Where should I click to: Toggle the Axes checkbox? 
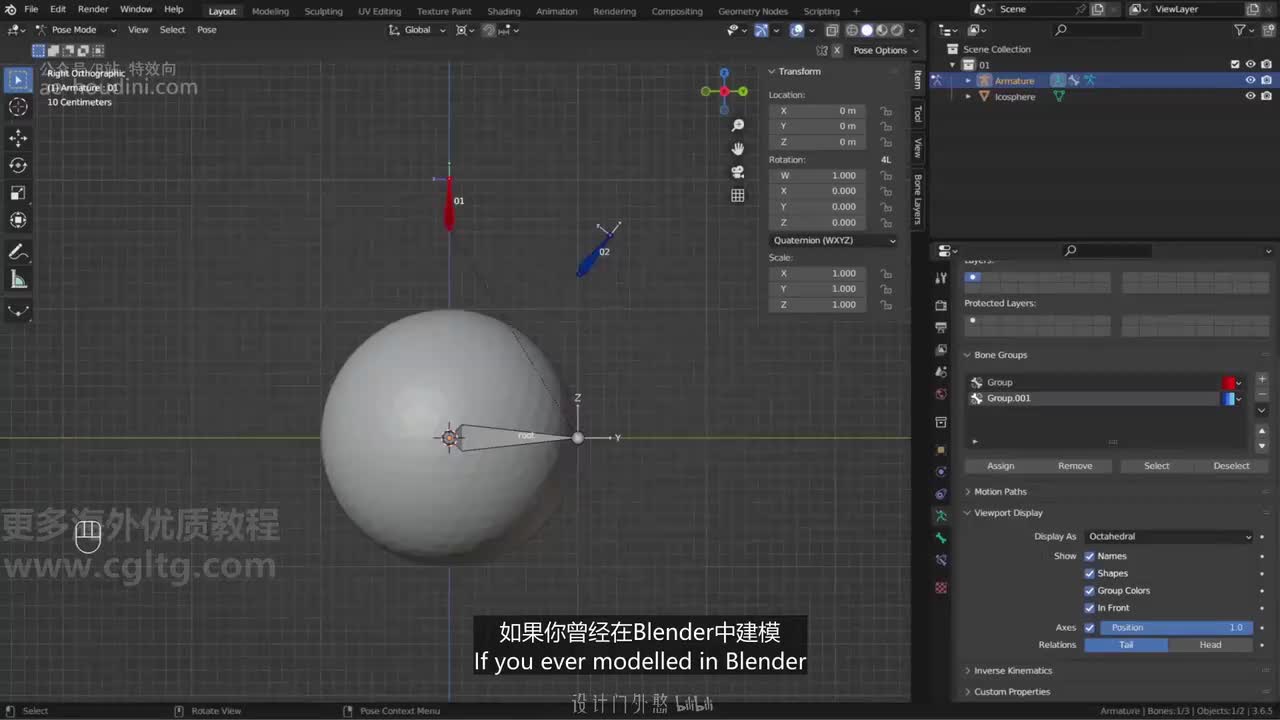tap(1090, 628)
